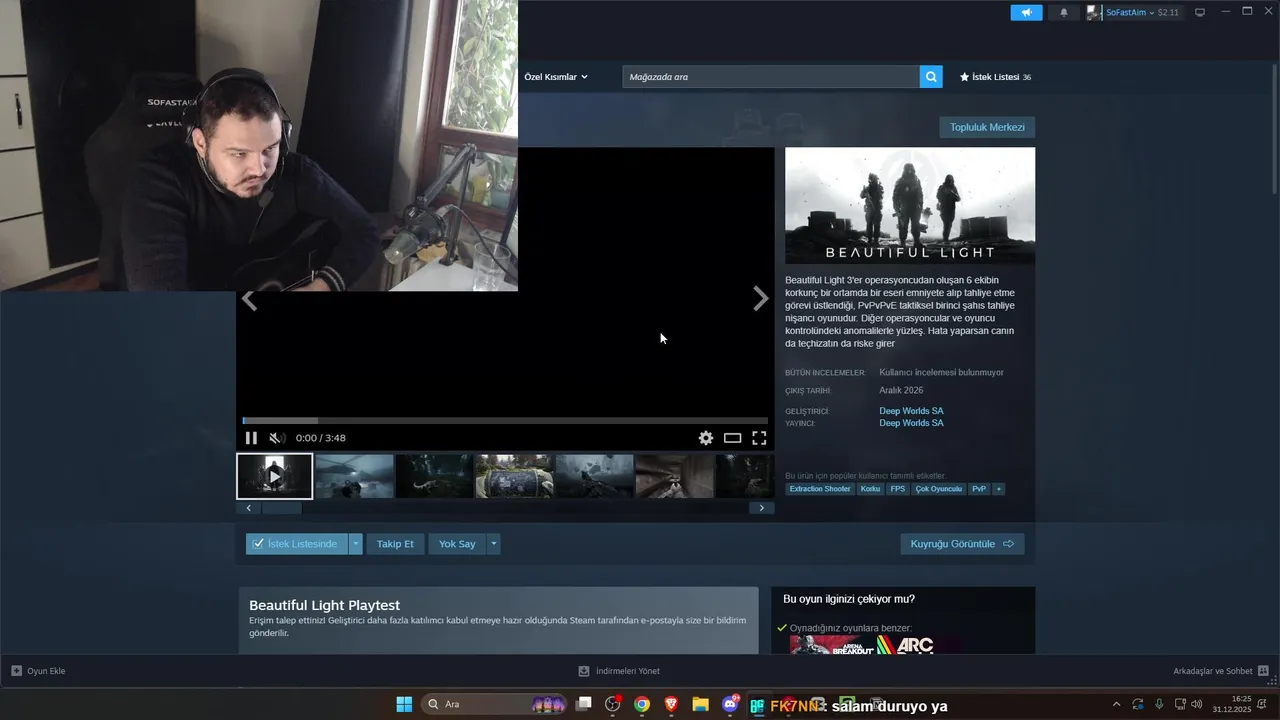Enter fullscreen on the trailer video
This screenshot has height=720, width=1280.
pos(759,438)
